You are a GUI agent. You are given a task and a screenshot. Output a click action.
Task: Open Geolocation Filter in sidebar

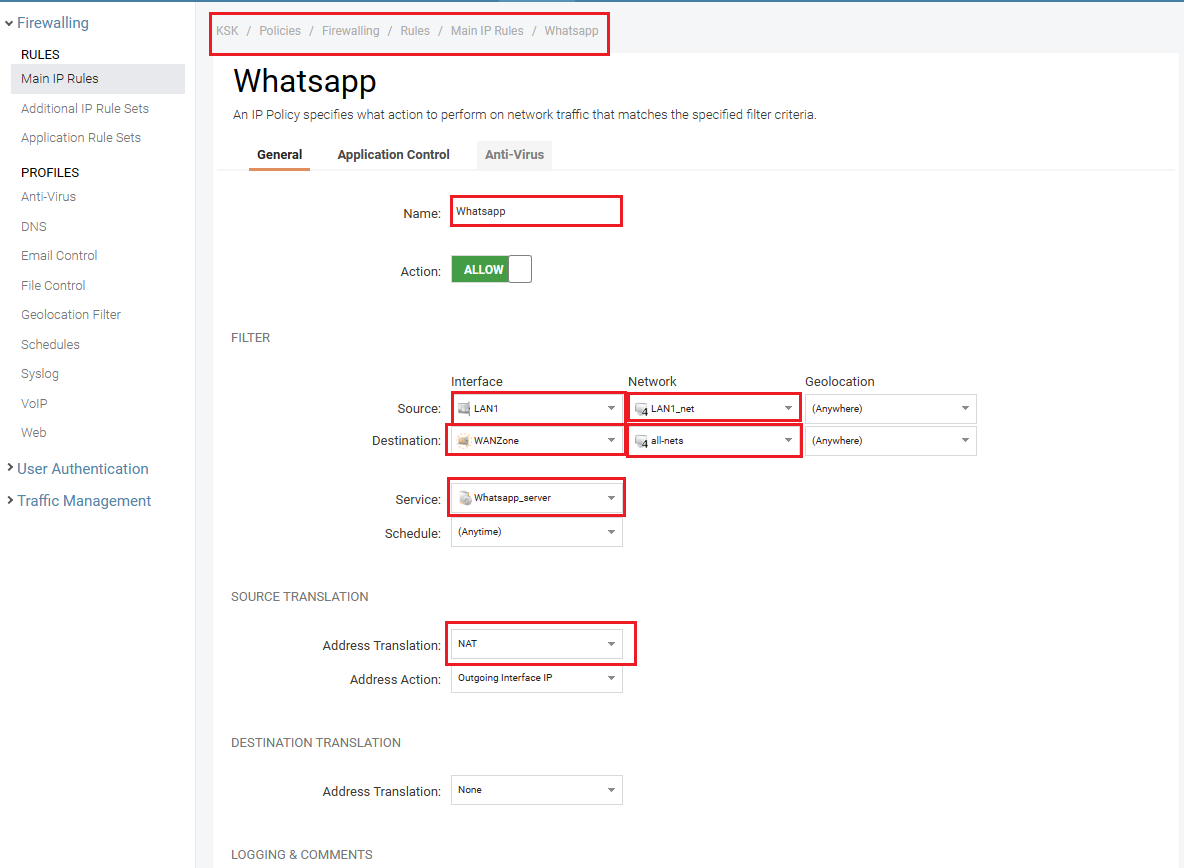71,315
